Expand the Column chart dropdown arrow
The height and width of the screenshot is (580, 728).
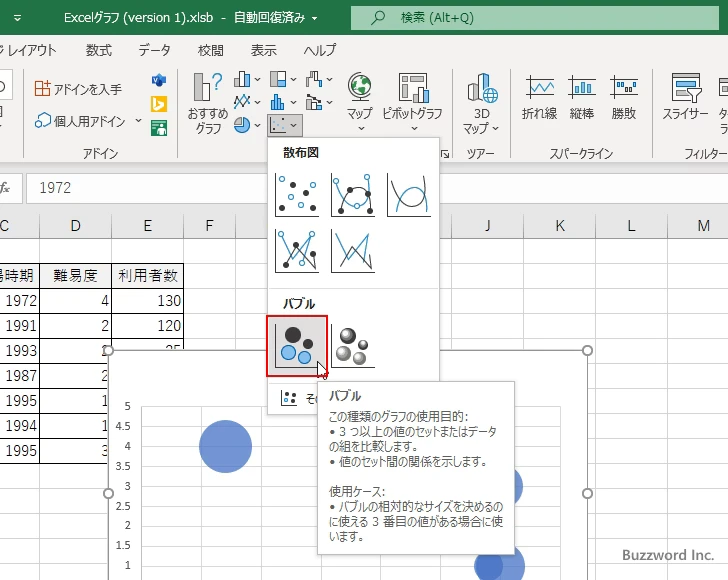pyautogui.click(x=258, y=79)
